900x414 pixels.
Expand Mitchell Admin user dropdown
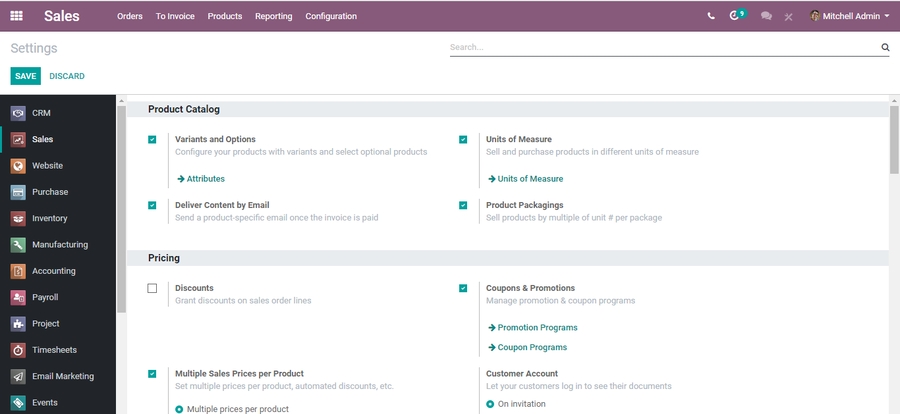point(849,16)
